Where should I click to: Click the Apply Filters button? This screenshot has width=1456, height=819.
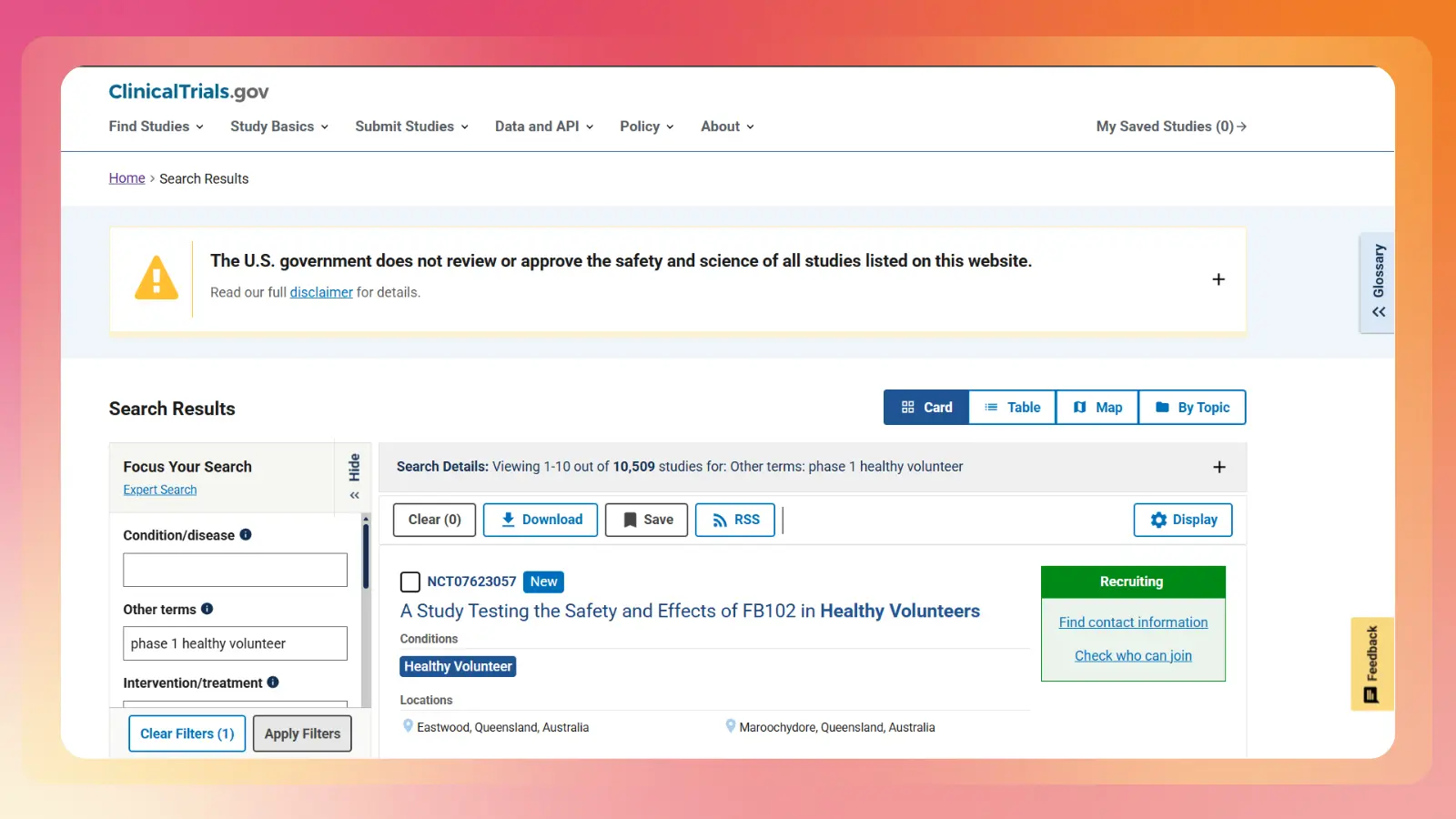click(x=302, y=733)
